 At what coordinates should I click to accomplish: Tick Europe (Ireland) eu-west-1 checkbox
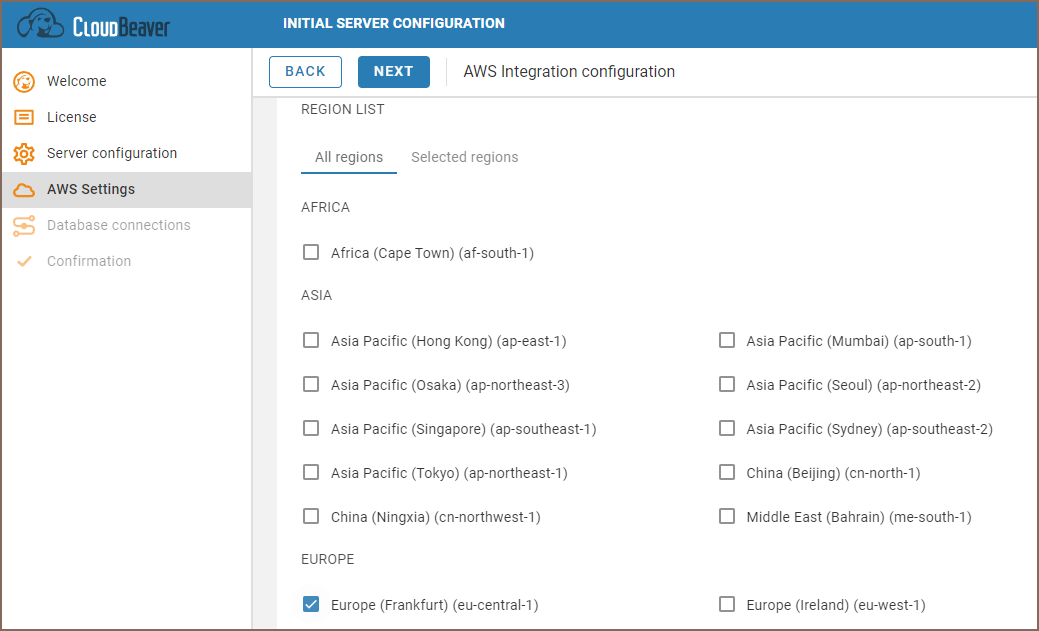tap(727, 604)
